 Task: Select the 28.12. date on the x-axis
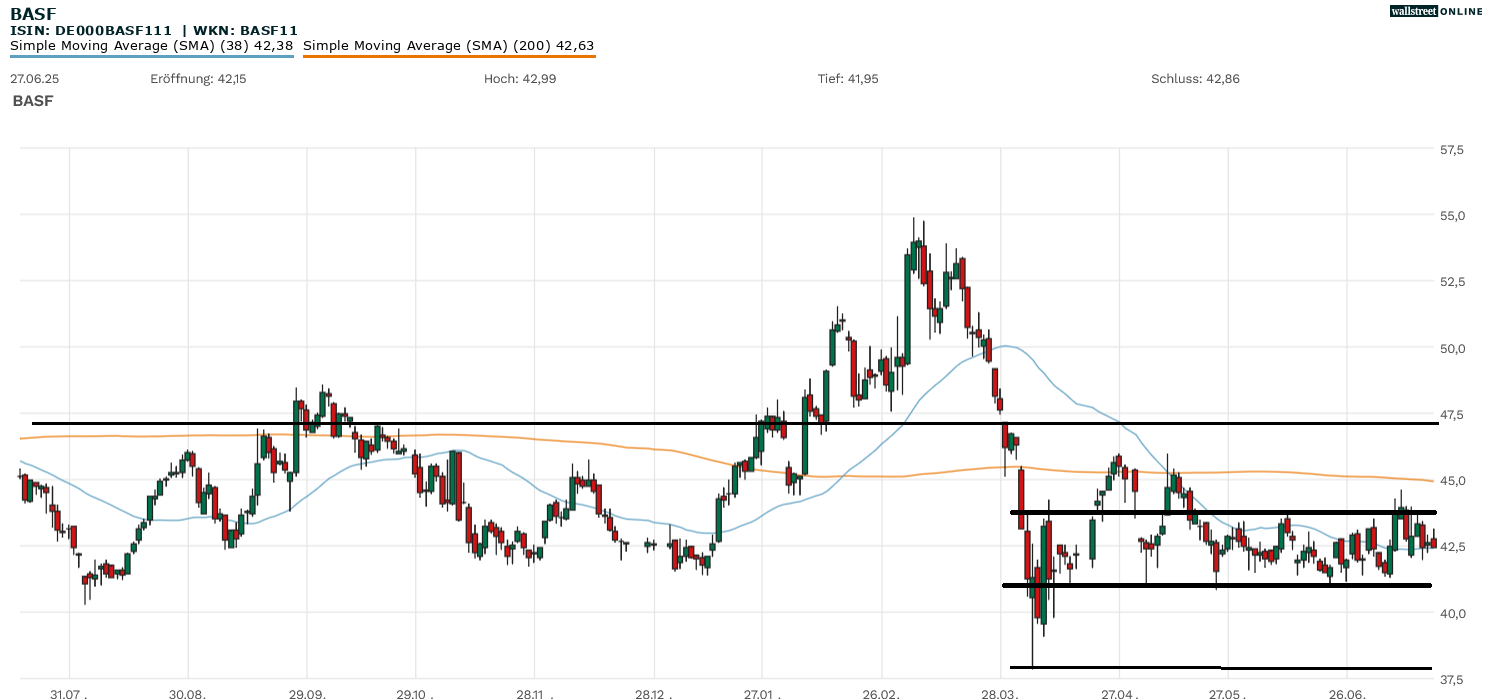653,693
